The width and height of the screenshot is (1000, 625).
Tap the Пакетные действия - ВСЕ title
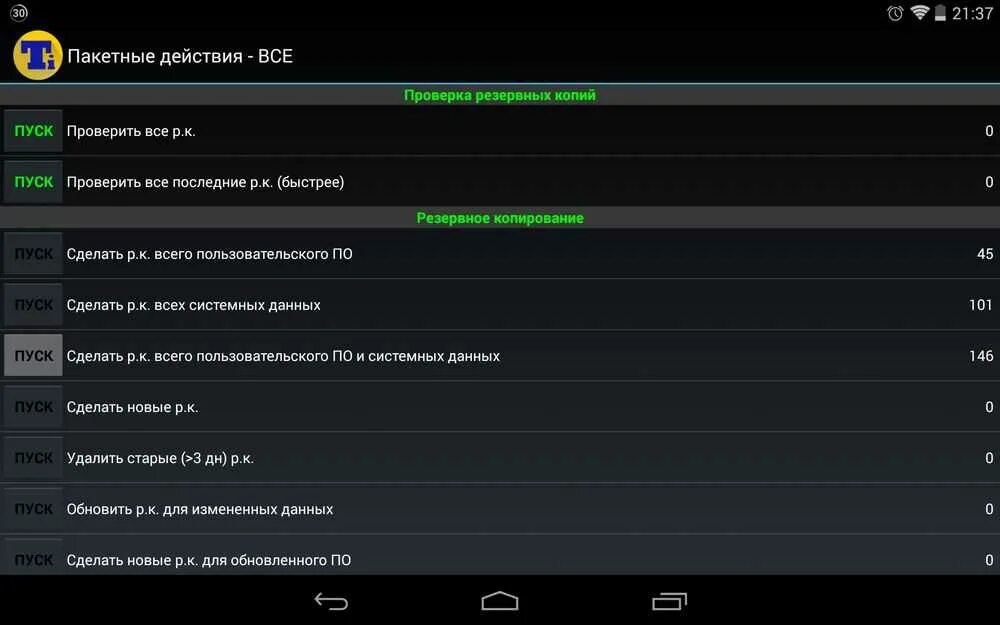180,56
